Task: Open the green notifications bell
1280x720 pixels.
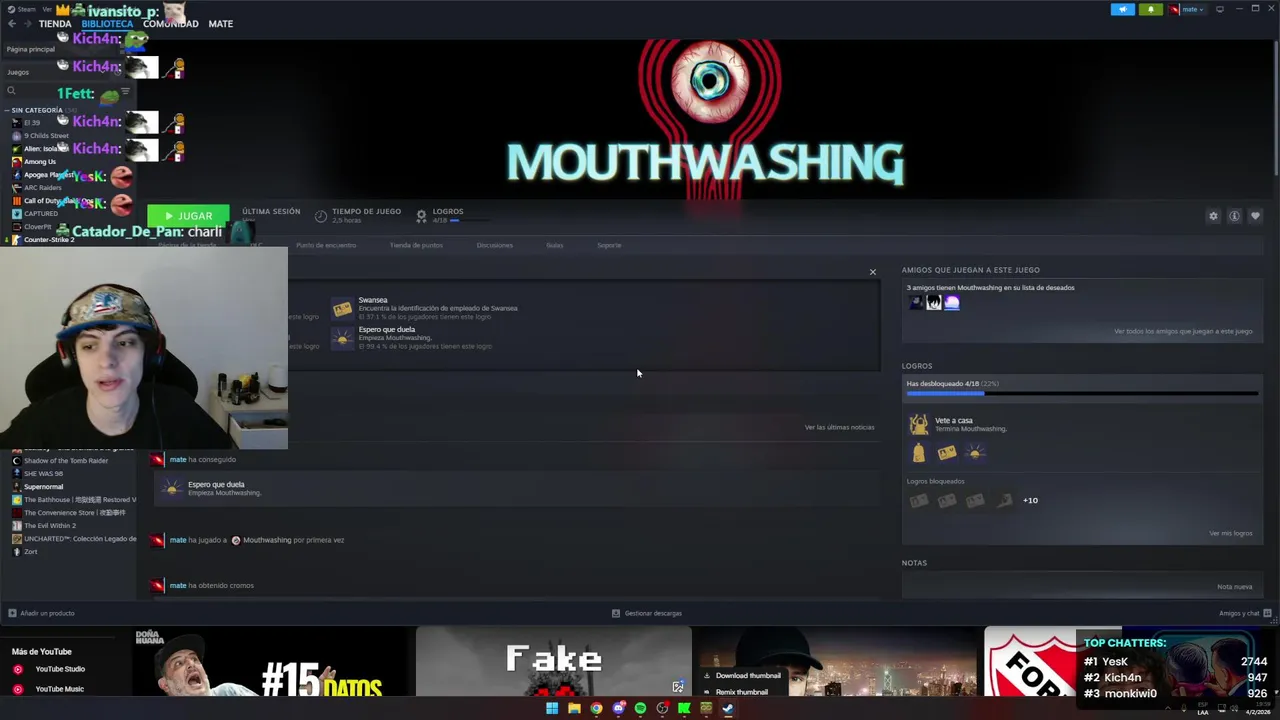Action: tap(1150, 9)
